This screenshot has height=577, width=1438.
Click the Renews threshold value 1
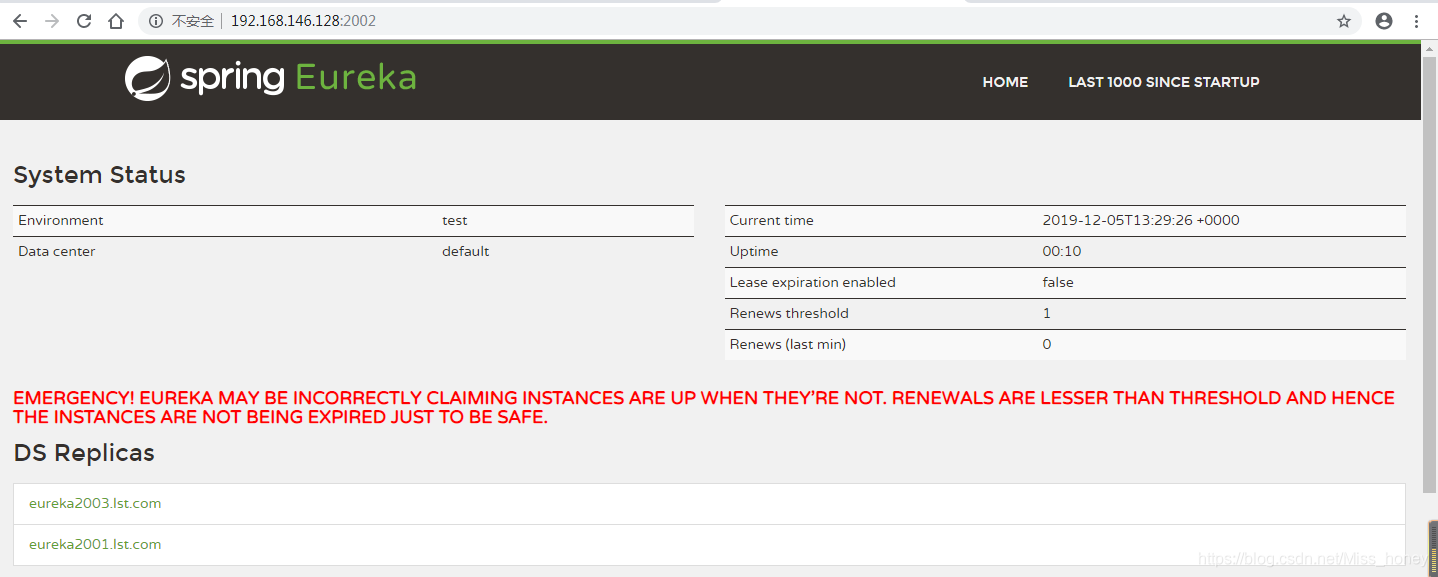(1047, 314)
